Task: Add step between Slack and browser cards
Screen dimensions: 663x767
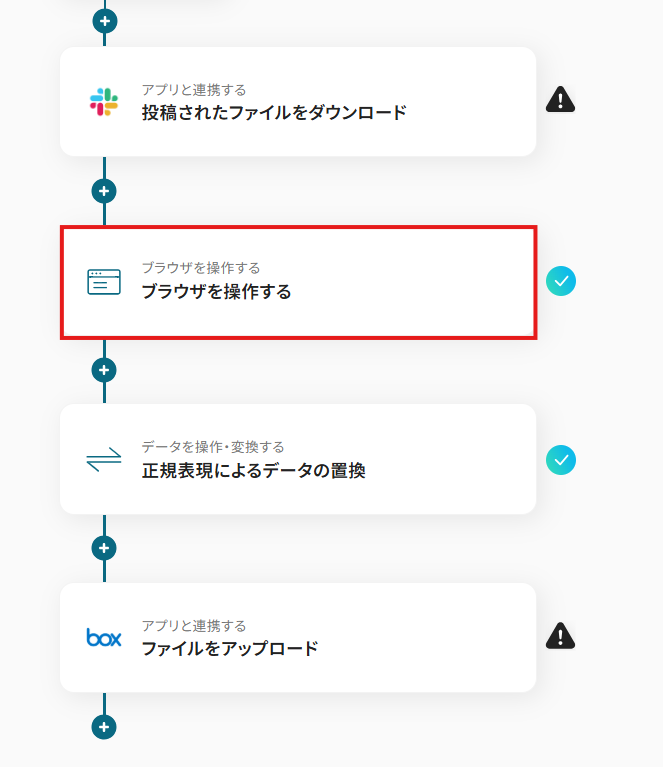Action: pos(104,191)
